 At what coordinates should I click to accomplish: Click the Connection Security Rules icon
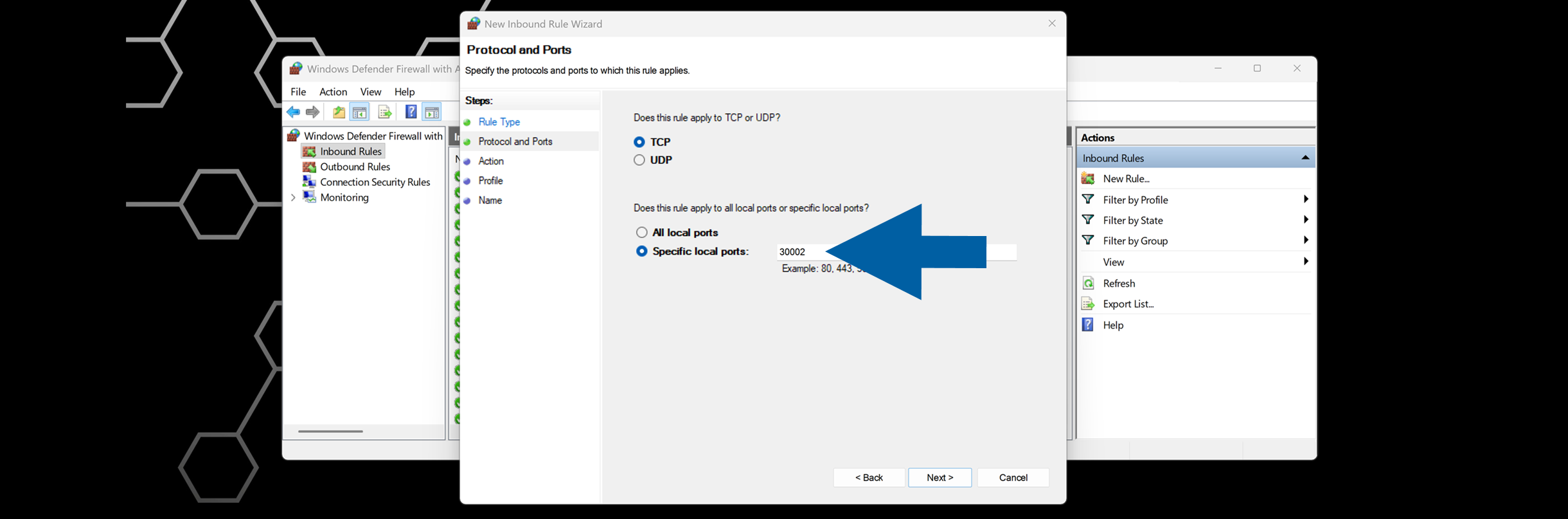[309, 181]
